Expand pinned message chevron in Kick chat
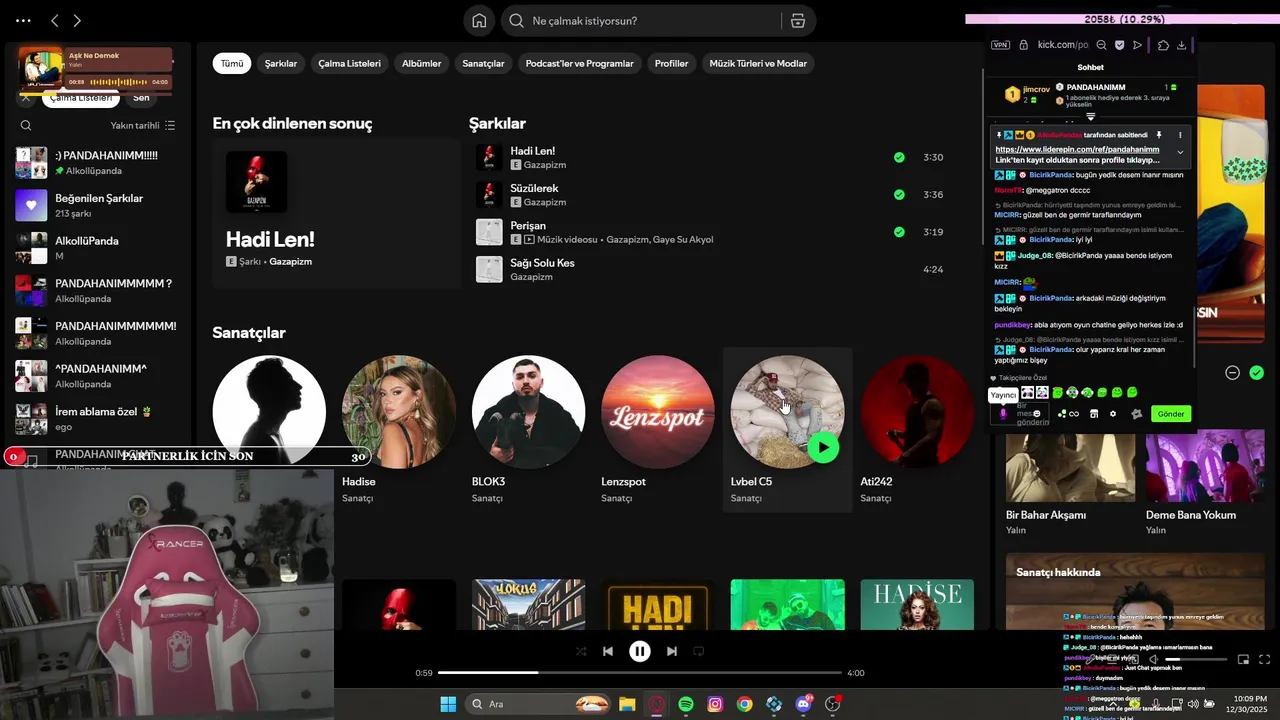 point(1180,152)
